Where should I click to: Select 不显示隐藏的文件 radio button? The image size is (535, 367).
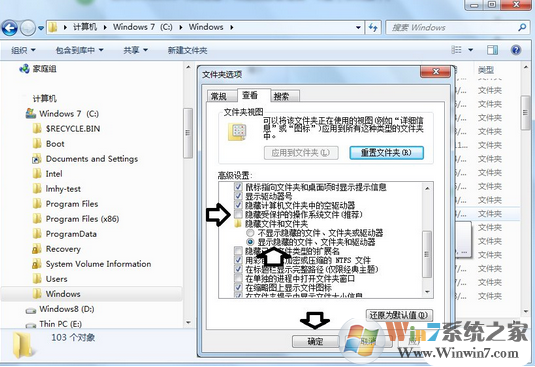(250, 233)
